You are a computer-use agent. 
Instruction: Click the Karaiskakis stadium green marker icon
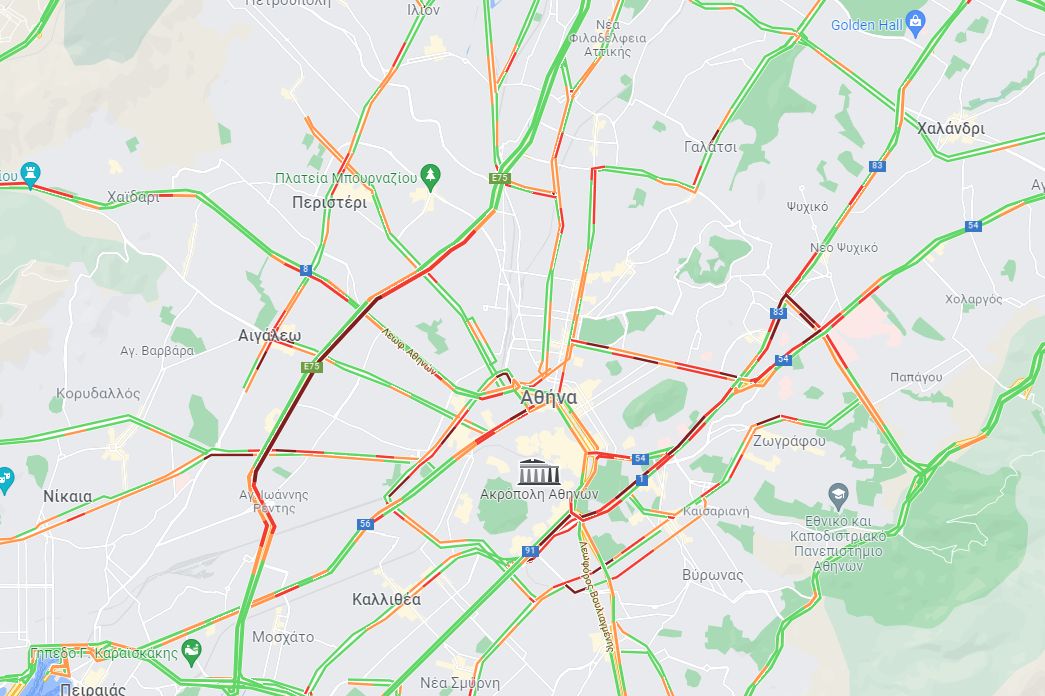191,651
